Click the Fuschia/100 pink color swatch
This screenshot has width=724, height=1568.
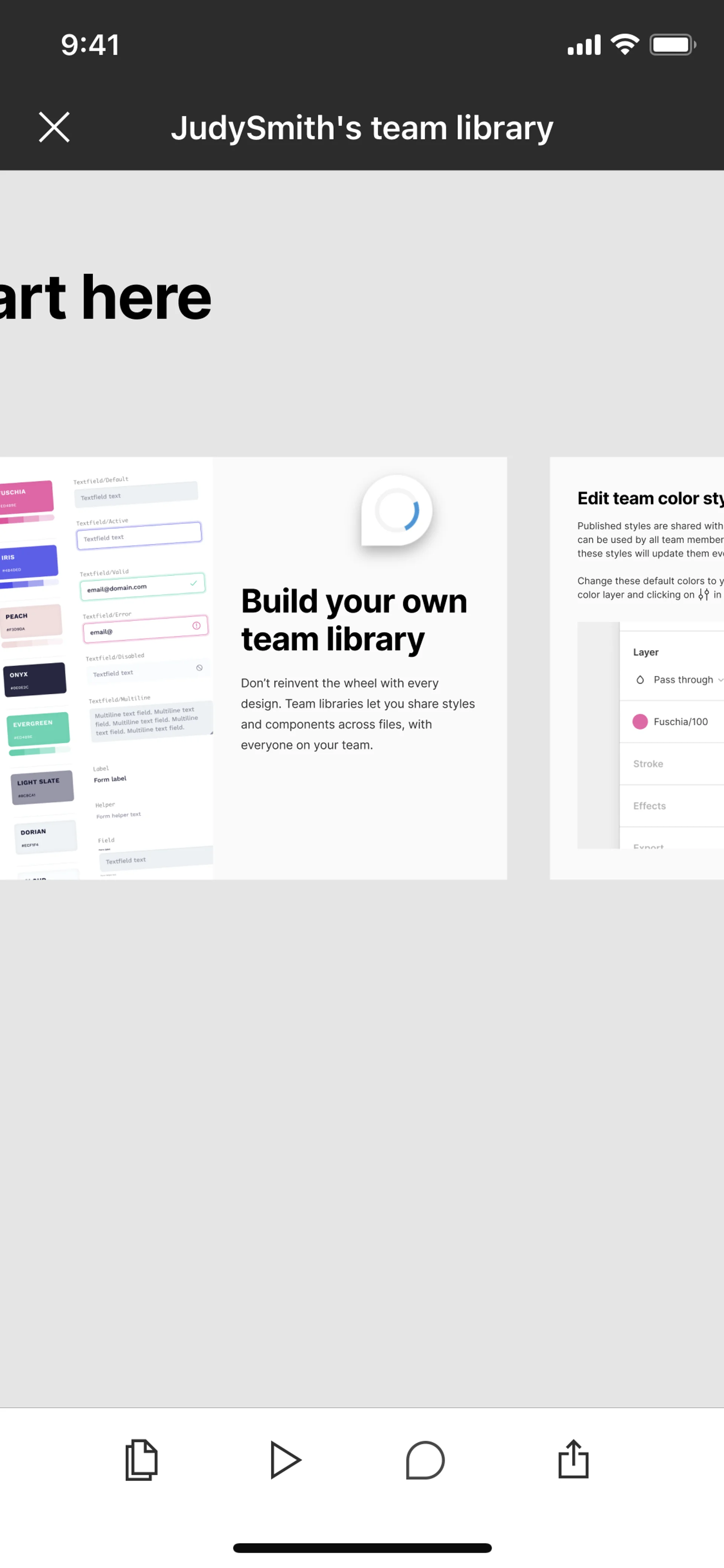click(x=640, y=721)
